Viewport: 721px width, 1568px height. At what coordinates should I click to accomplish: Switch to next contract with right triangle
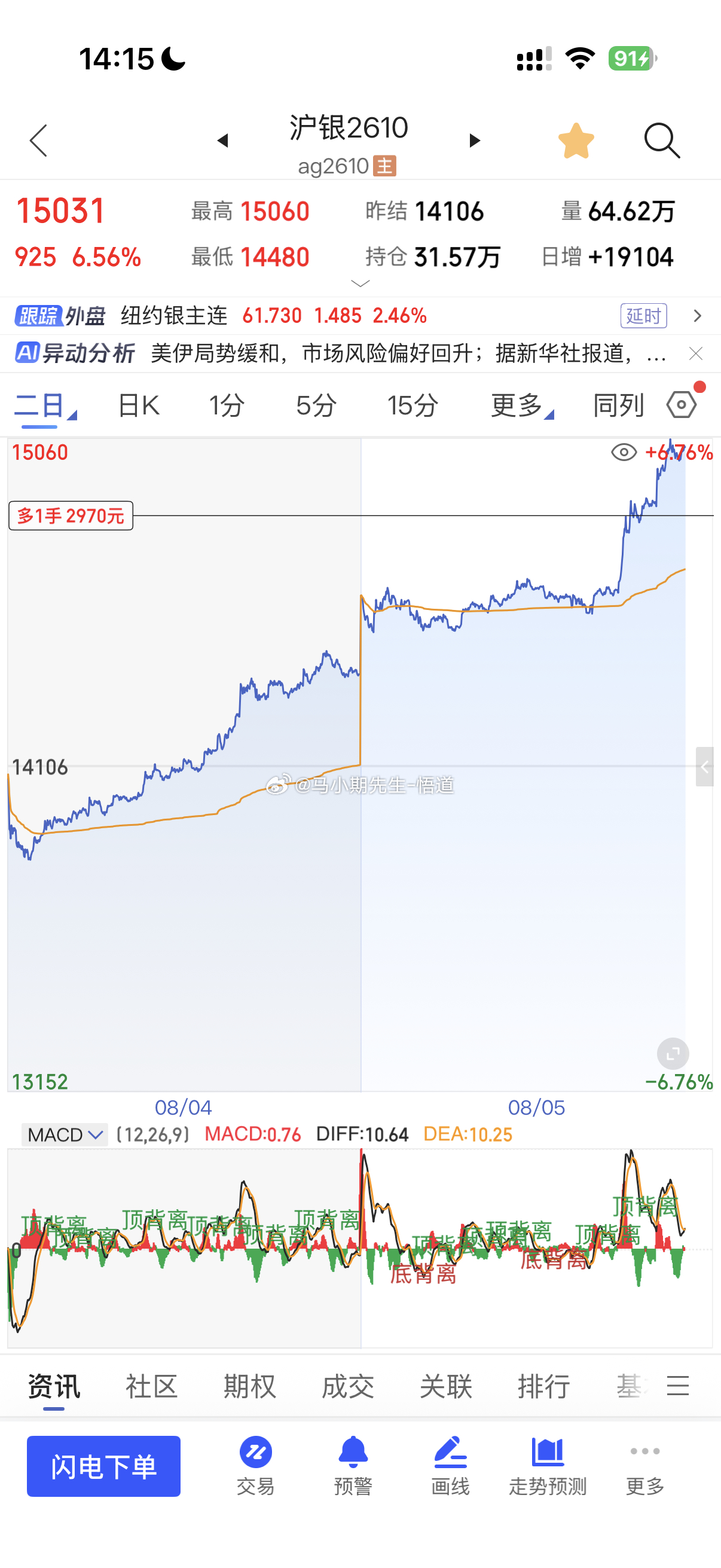pyautogui.click(x=475, y=141)
